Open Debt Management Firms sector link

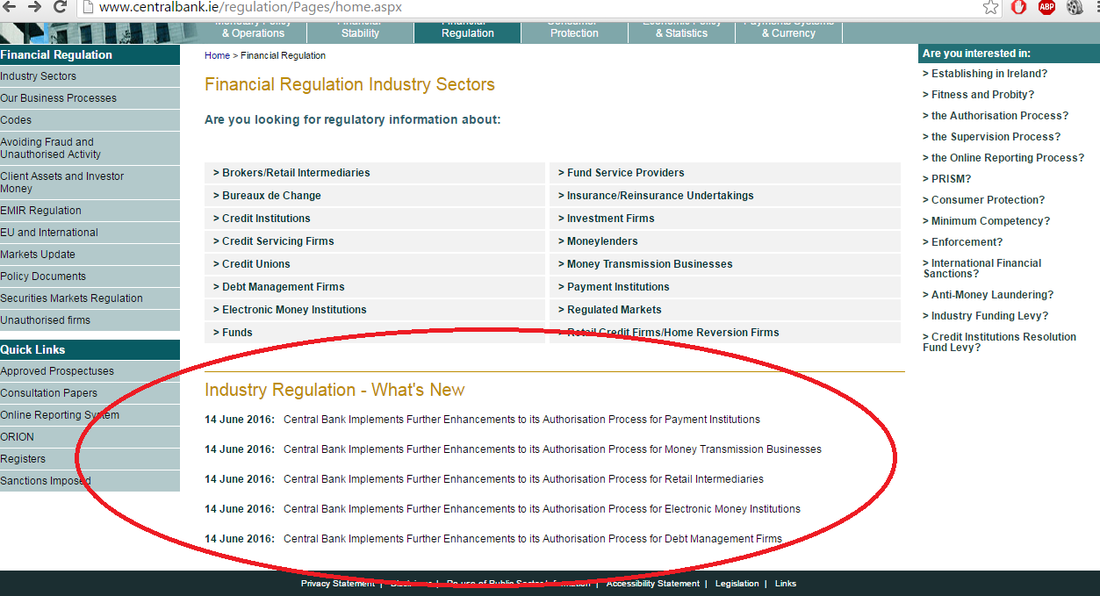(375, 287)
